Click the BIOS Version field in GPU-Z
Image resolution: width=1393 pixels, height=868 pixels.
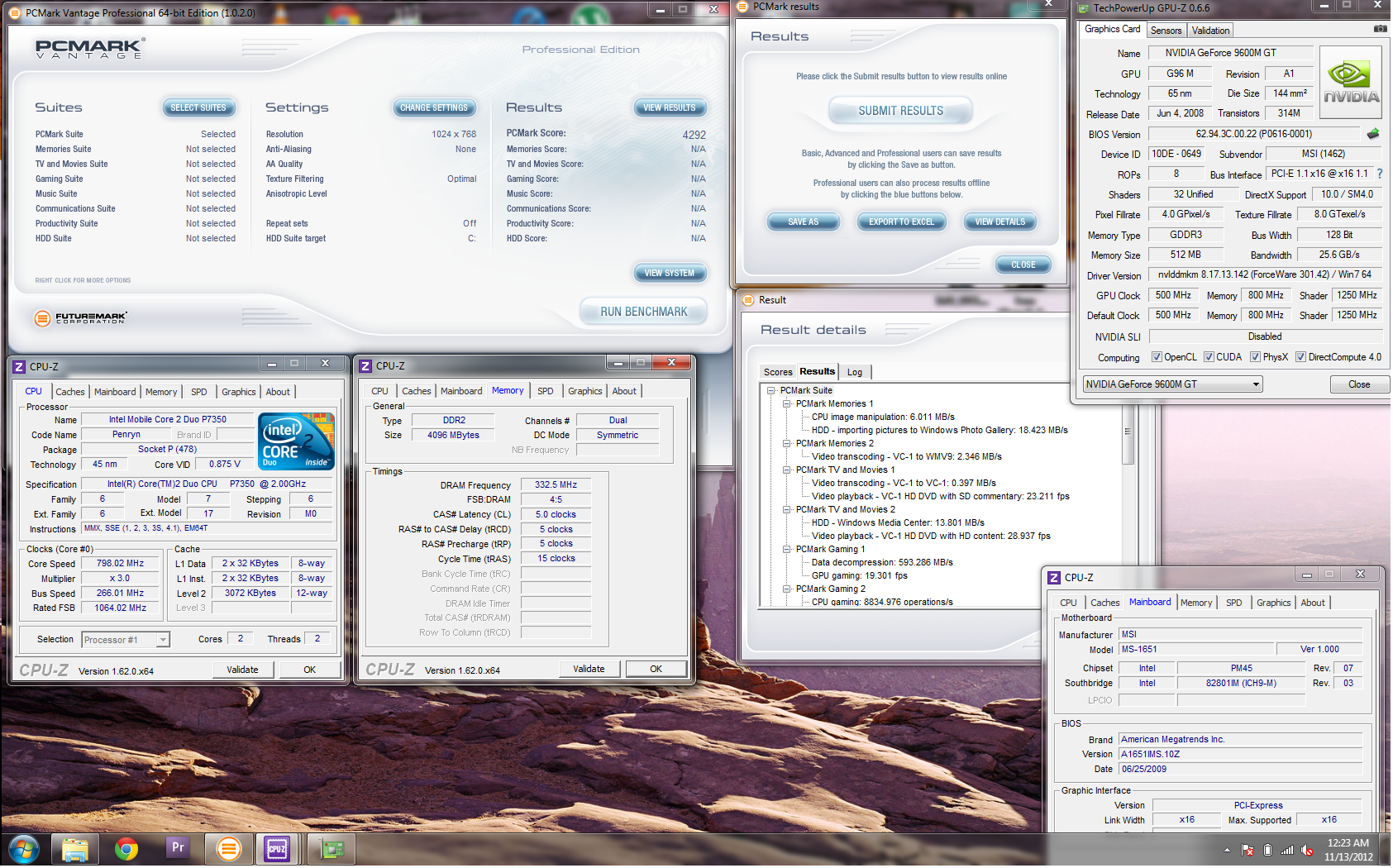click(x=1254, y=134)
